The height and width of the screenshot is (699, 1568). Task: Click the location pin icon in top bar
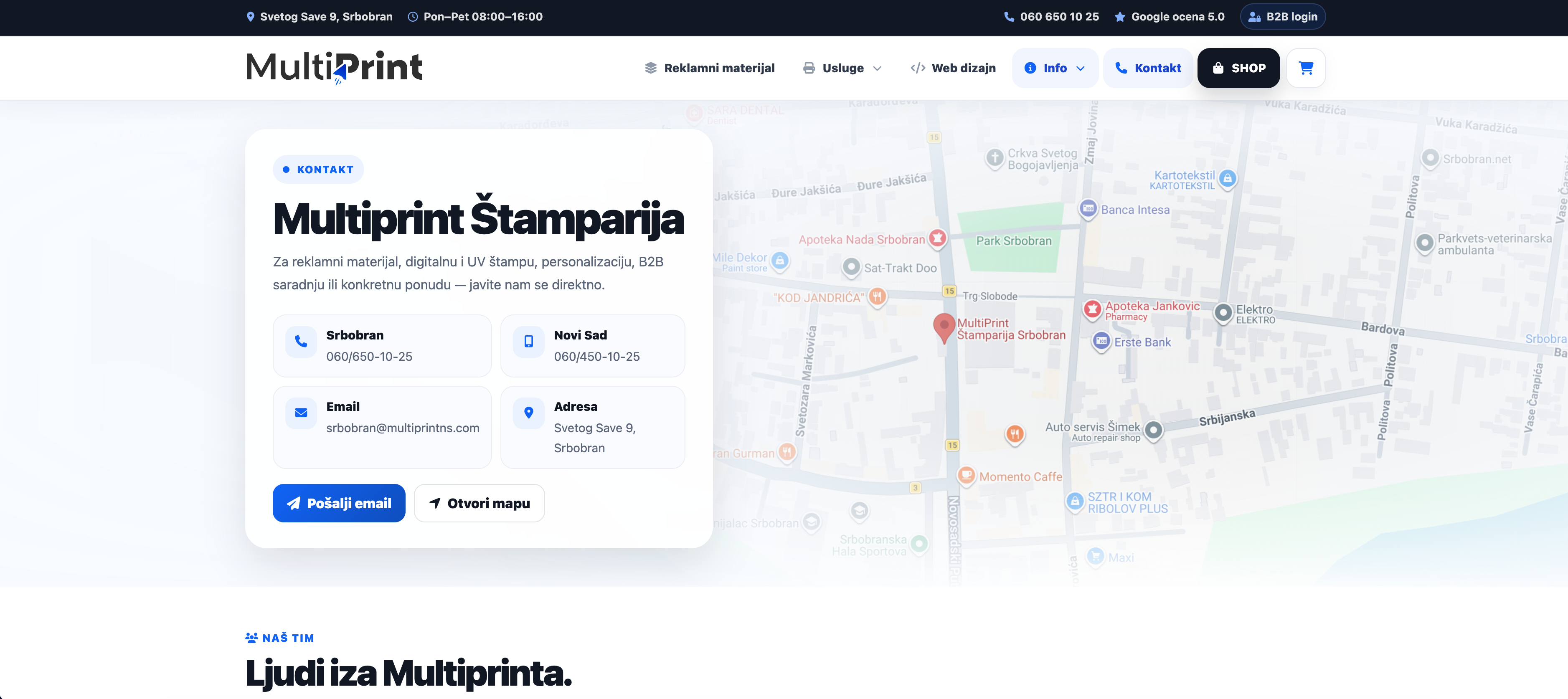tap(250, 17)
